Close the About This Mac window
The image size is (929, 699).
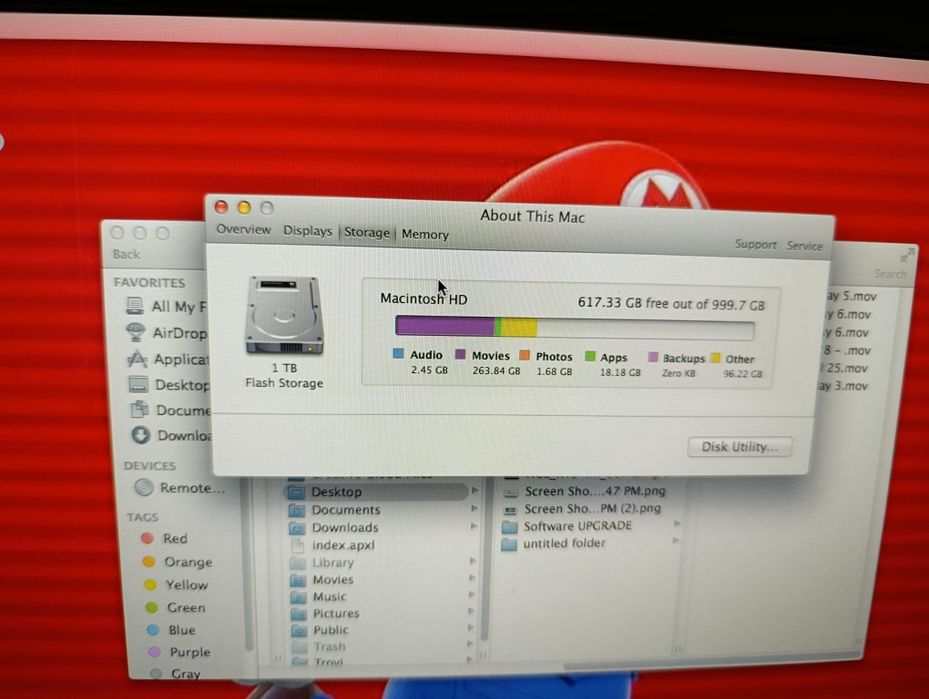221,206
